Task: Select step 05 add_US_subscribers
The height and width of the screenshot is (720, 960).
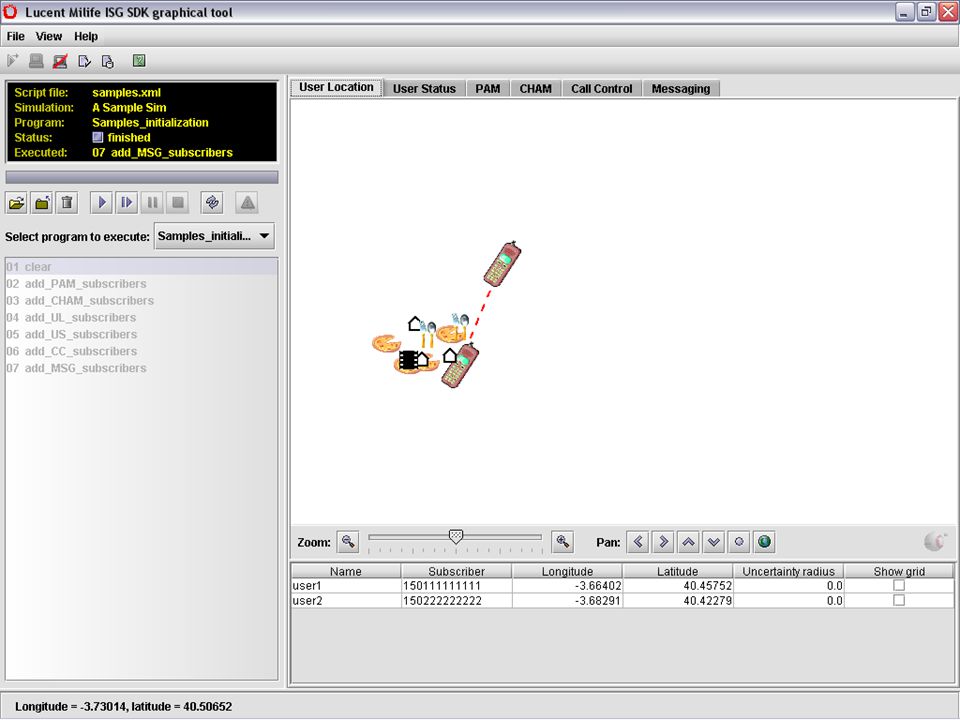Action: click(x=141, y=334)
